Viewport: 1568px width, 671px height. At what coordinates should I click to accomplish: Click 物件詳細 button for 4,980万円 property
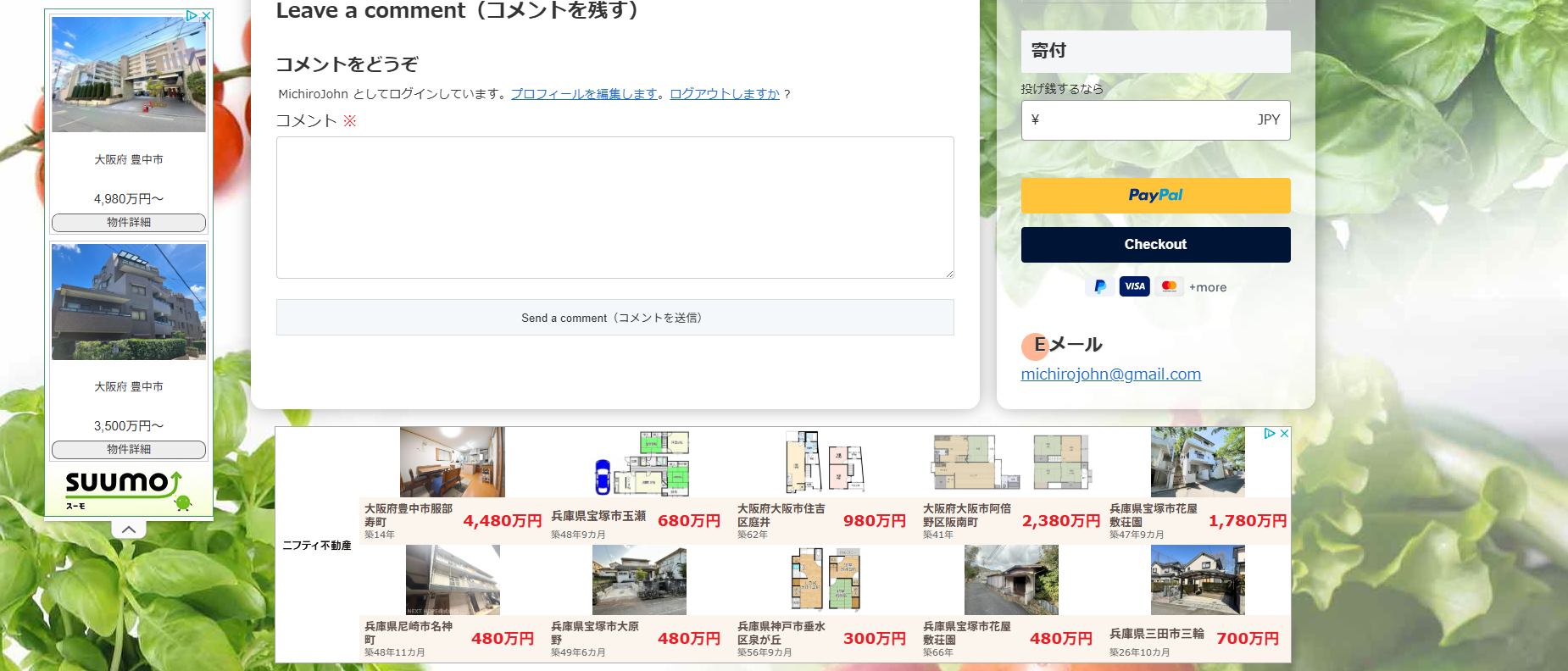point(129,222)
